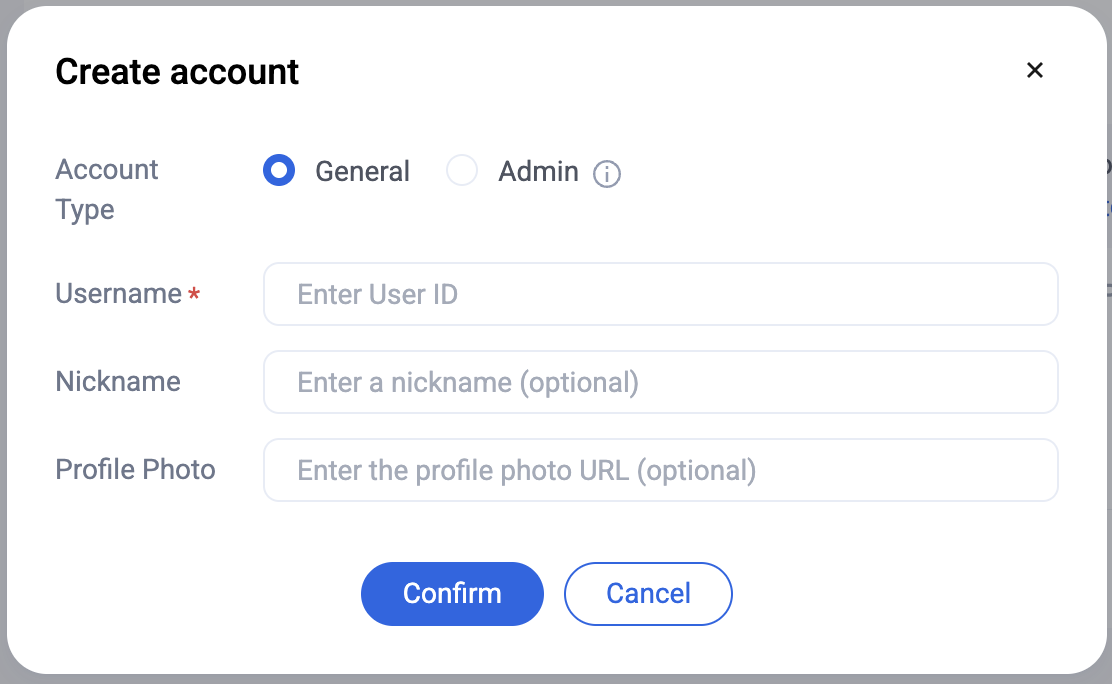Screen dimensions: 1112x684
Task: Click into the nickname input box
Action: coord(661,382)
